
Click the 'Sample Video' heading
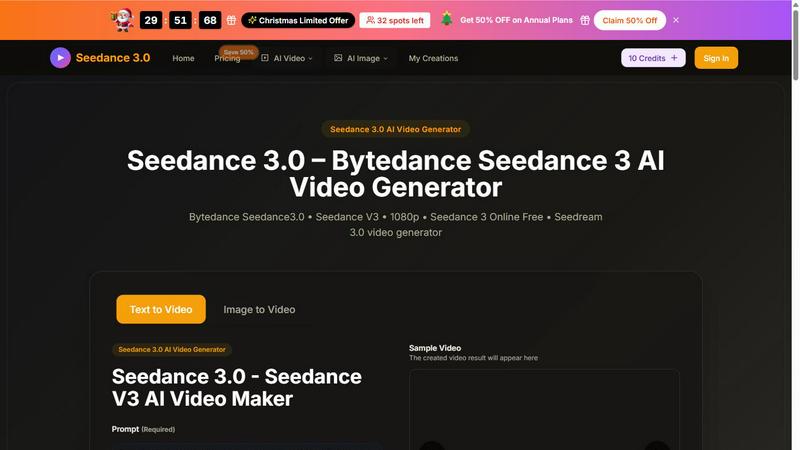tap(435, 348)
